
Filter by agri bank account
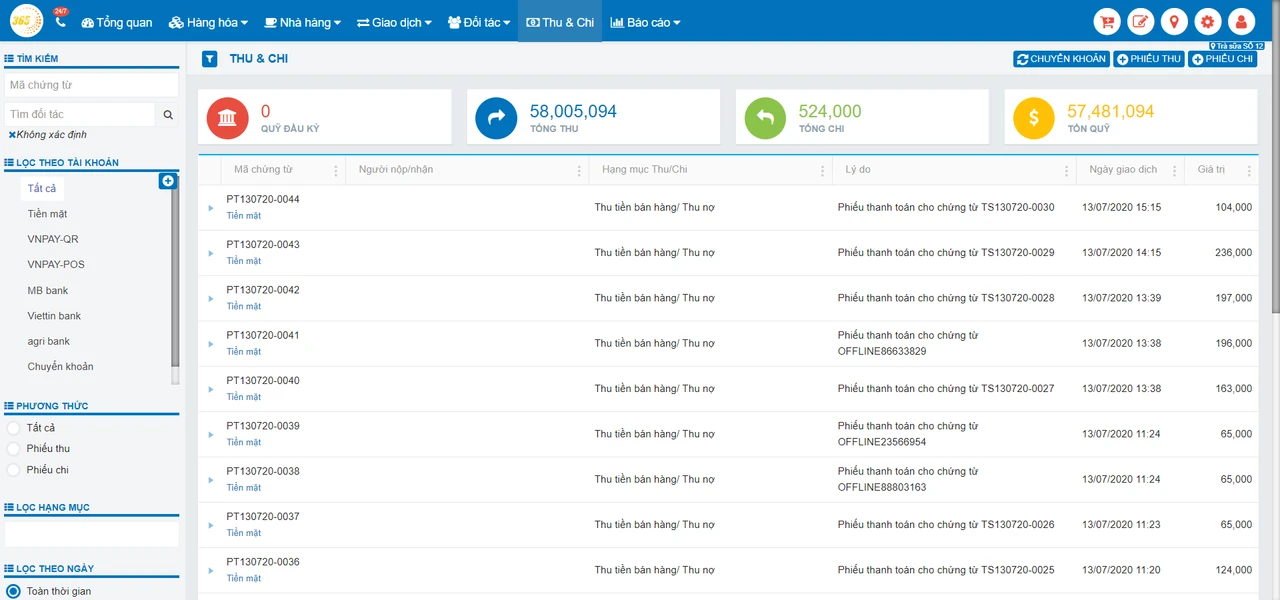click(x=49, y=342)
